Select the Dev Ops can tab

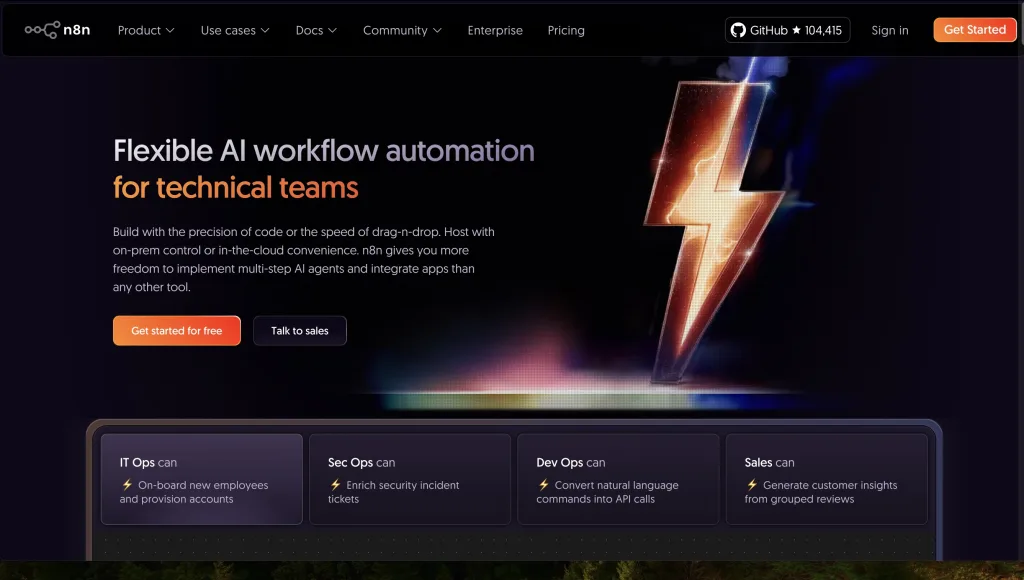coord(618,479)
